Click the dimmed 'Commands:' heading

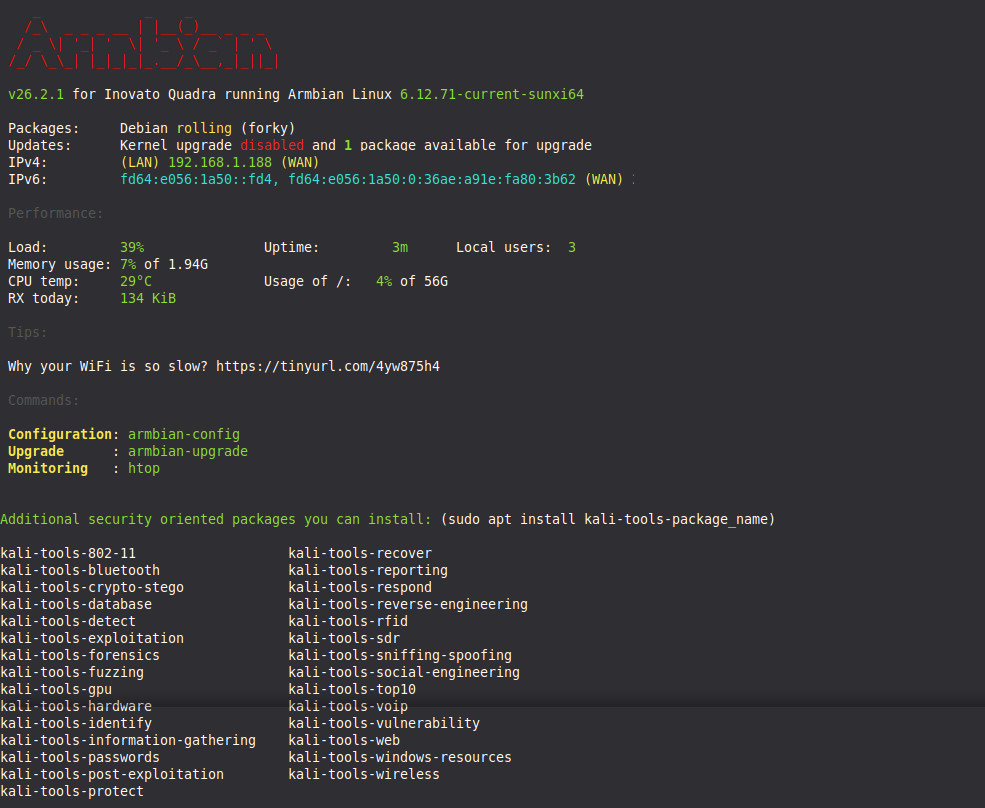[44, 400]
